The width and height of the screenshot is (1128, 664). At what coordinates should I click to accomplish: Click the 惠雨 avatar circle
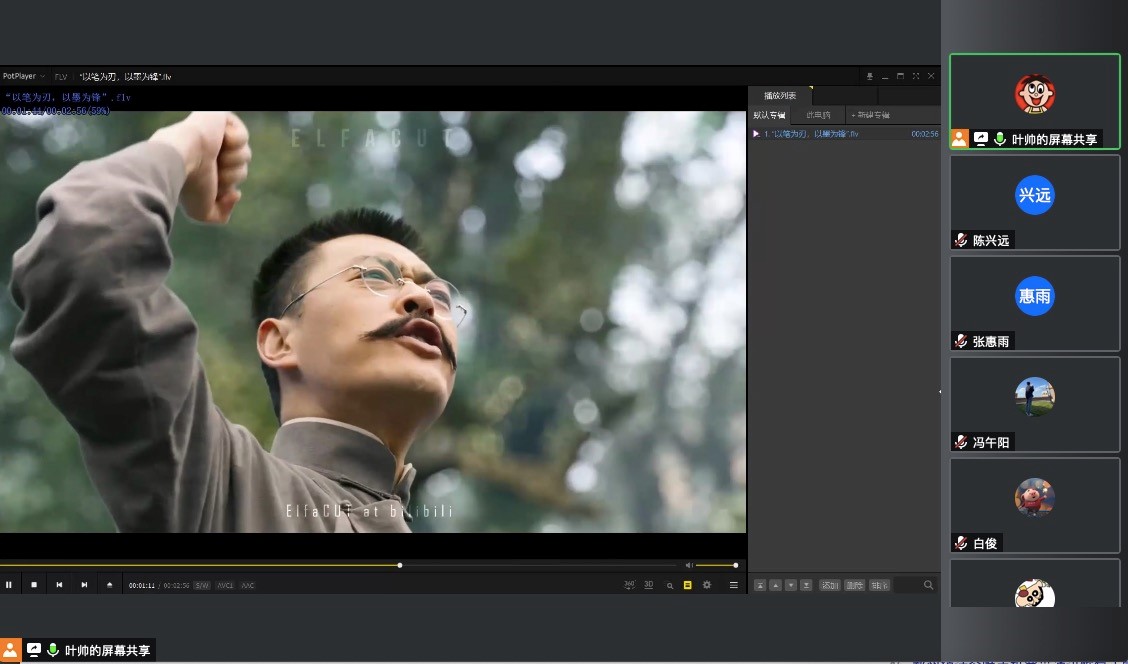coord(1034,296)
